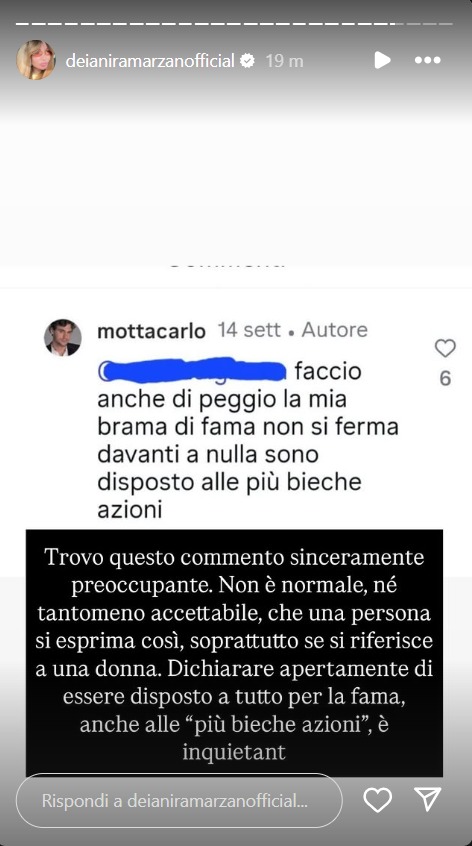This screenshot has width=472, height=846.
Task: Open deianiramarzanofficial's profile picture
Action: (x=36, y=60)
